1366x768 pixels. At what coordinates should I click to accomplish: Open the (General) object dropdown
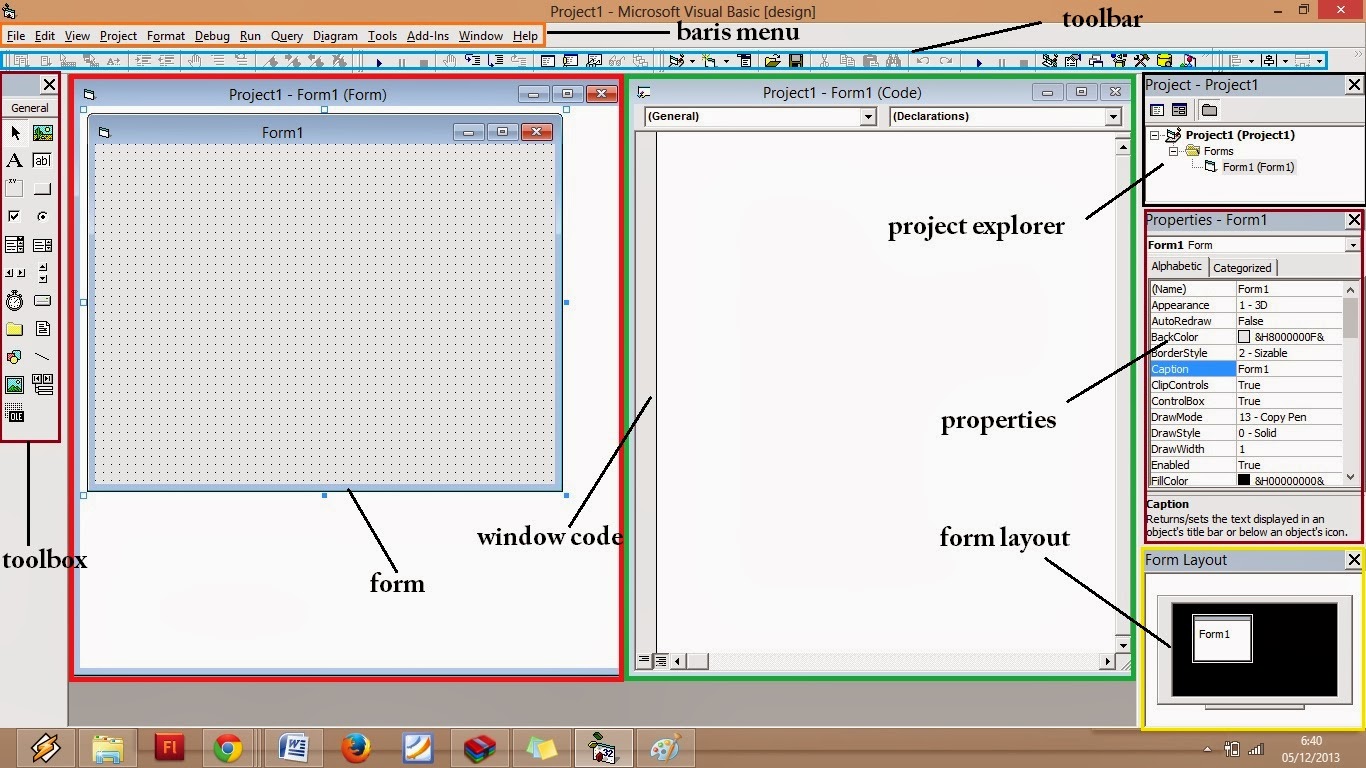pyautogui.click(x=868, y=117)
